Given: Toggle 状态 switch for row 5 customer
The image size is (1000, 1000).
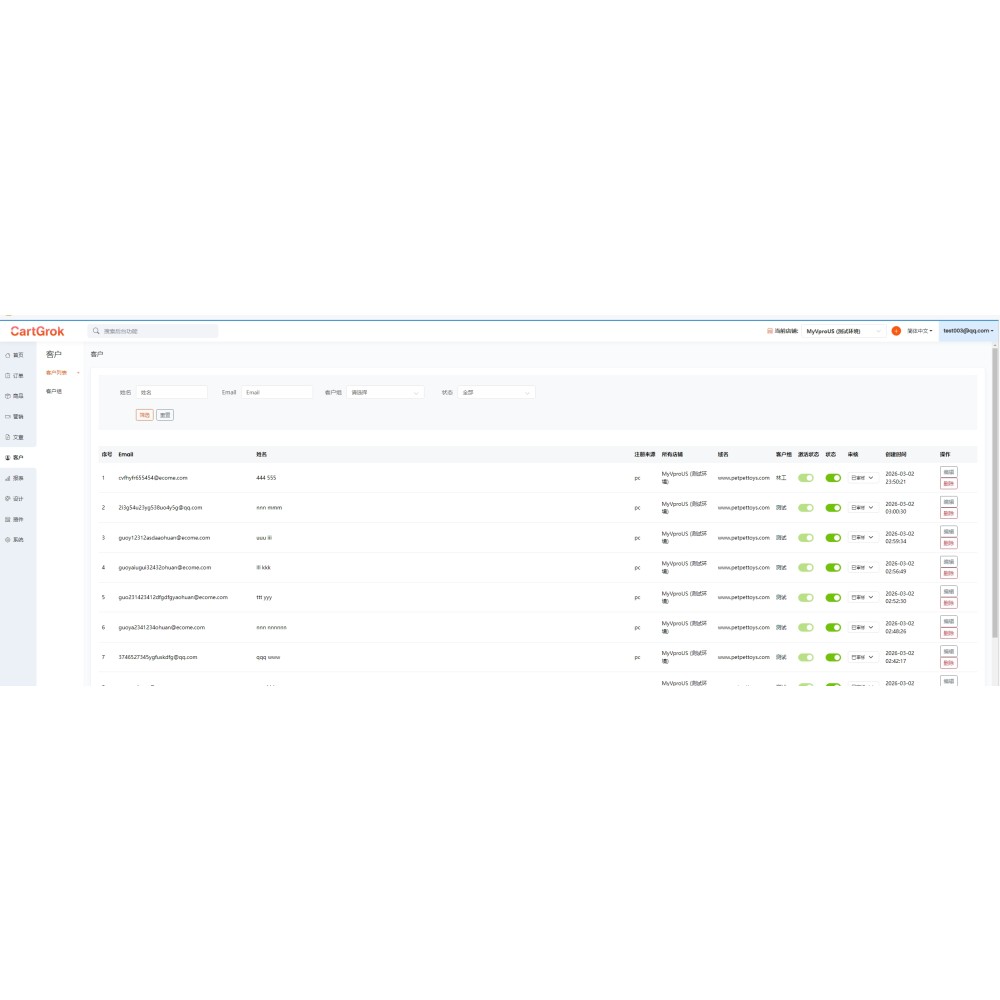Looking at the screenshot, I should [x=833, y=598].
